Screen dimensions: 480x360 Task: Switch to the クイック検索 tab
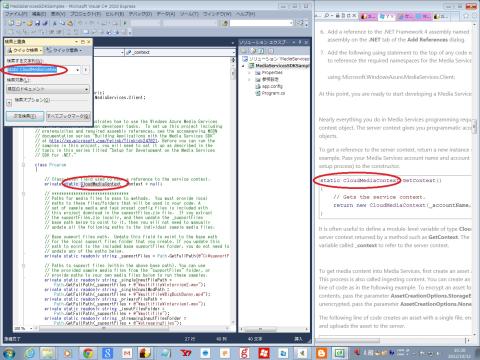[x=25, y=50]
